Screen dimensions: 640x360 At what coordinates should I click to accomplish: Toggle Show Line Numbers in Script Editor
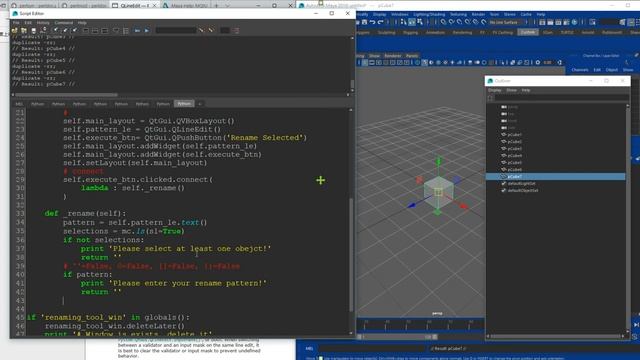(x=126, y=30)
